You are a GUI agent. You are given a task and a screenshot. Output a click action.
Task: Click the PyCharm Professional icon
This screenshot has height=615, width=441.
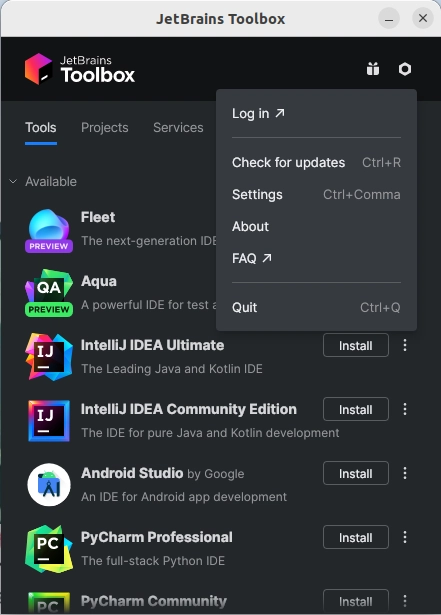(49, 549)
